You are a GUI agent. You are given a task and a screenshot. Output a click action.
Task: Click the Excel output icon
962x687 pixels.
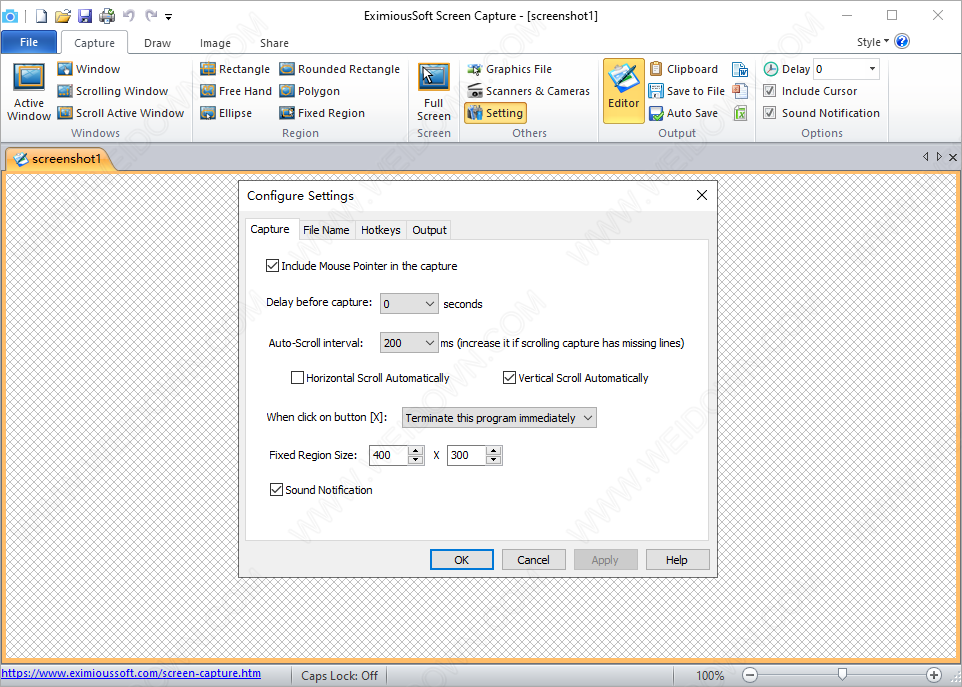(741, 113)
